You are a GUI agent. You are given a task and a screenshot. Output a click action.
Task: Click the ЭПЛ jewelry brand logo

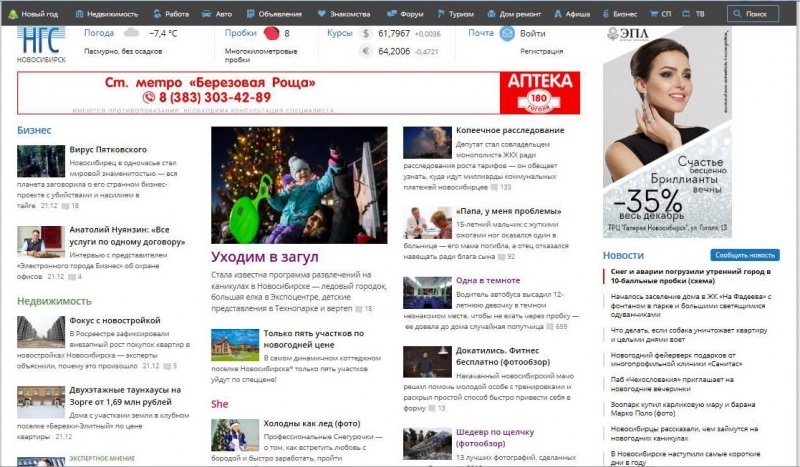point(627,35)
